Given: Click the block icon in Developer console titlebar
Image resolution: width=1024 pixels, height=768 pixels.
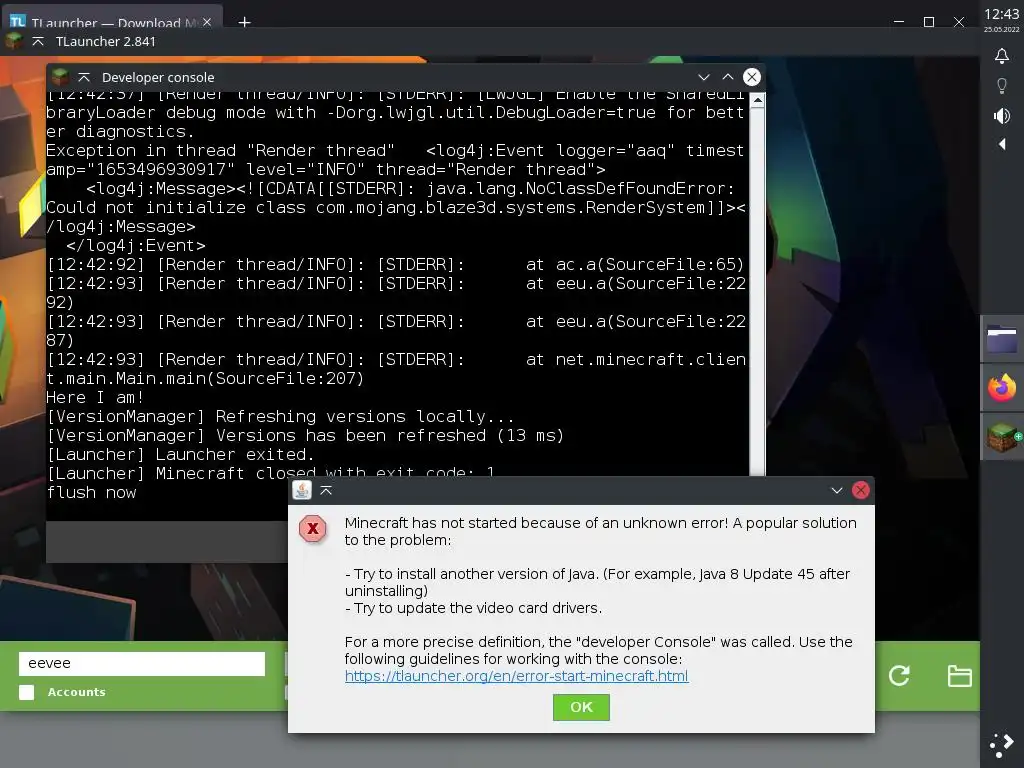Looking at the screenshot, I should (61, 77).
